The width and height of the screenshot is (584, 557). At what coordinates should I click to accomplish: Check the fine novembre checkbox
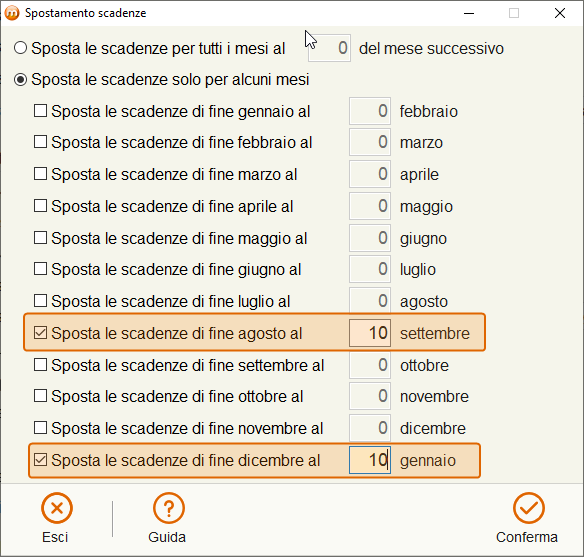pos(40,428)
